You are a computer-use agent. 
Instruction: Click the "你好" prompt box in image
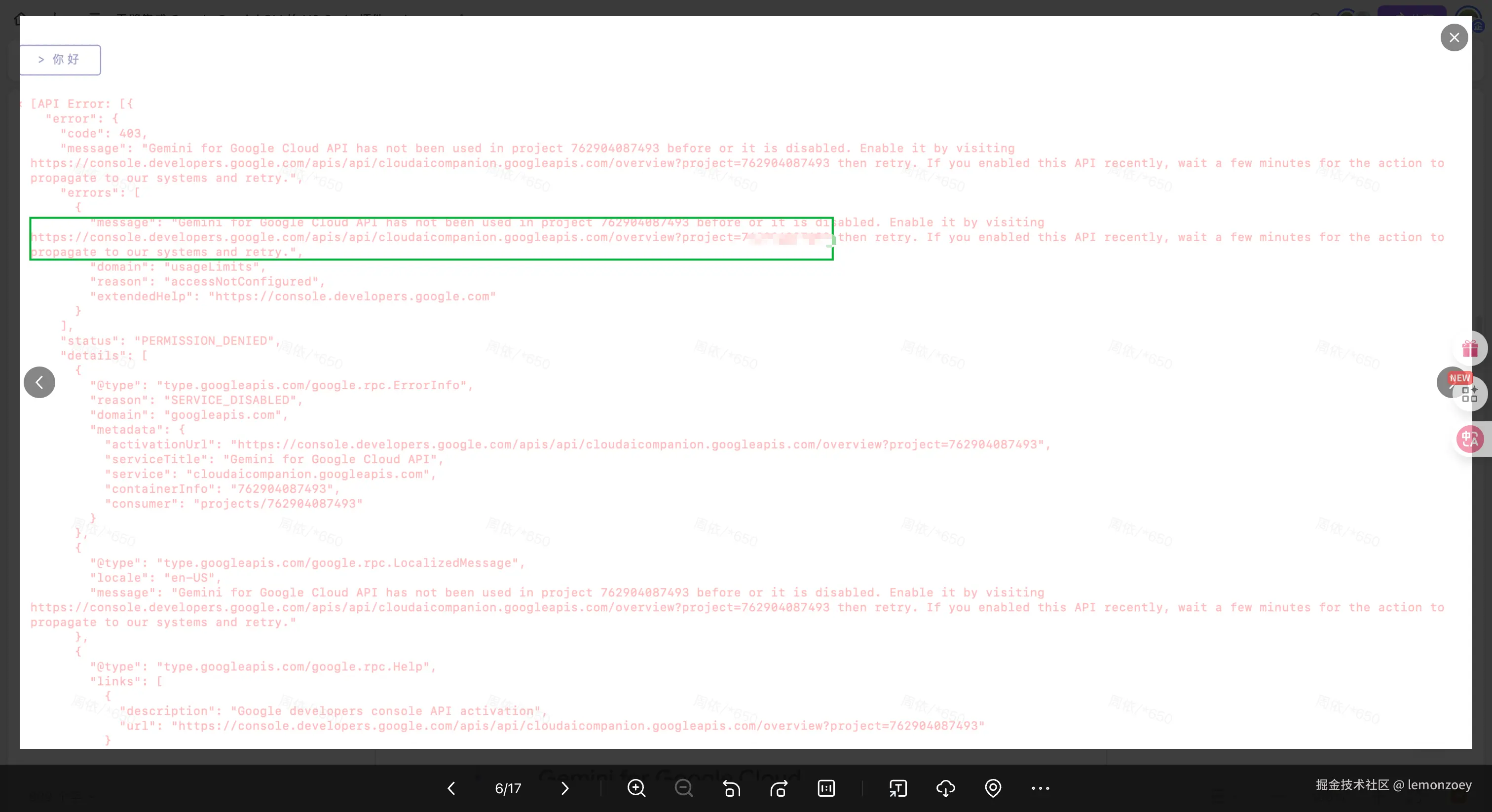pyautogui.click(x=60, y=60)
